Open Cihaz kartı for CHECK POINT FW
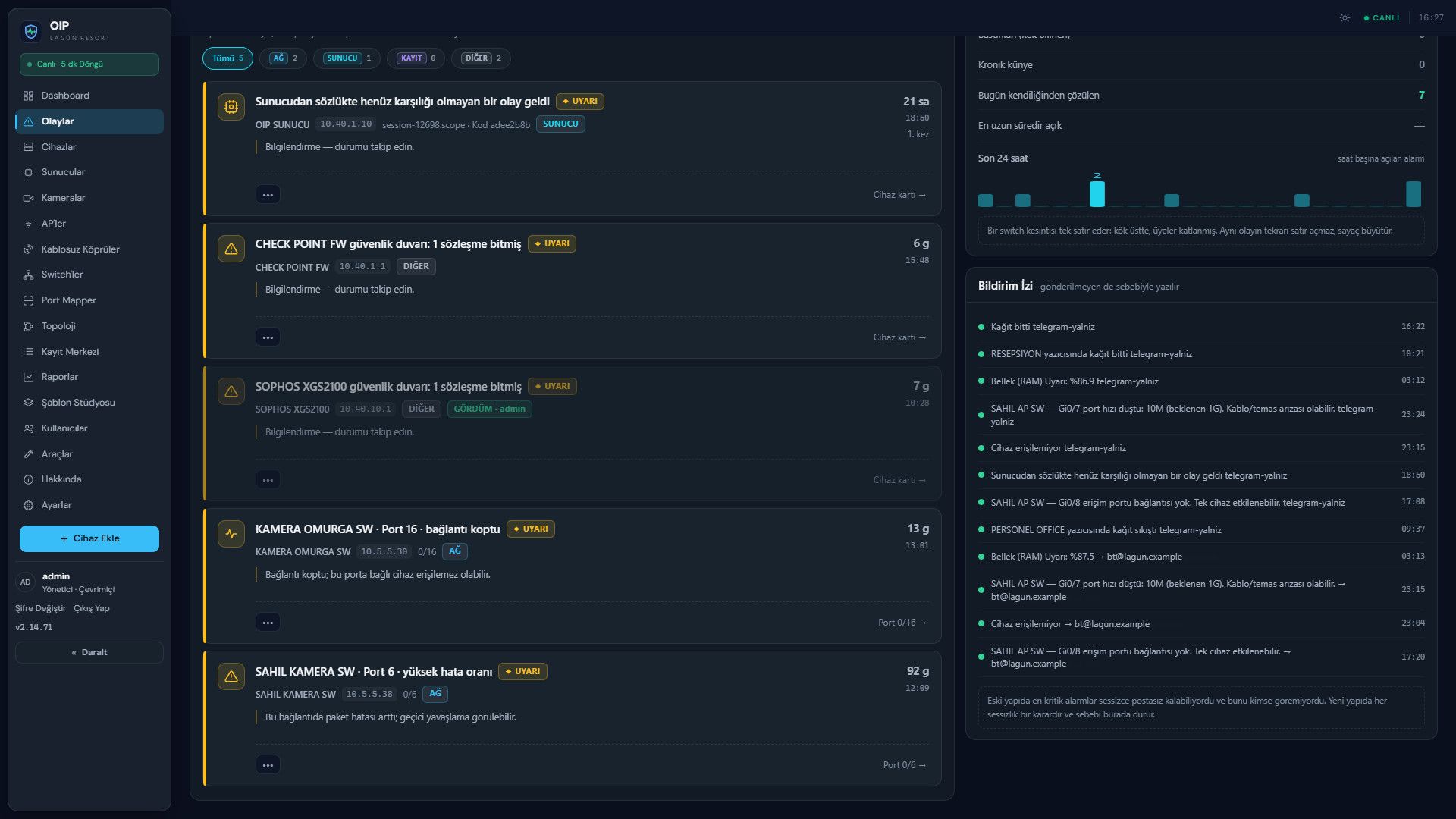1456x819 pixels. (899, 337)
